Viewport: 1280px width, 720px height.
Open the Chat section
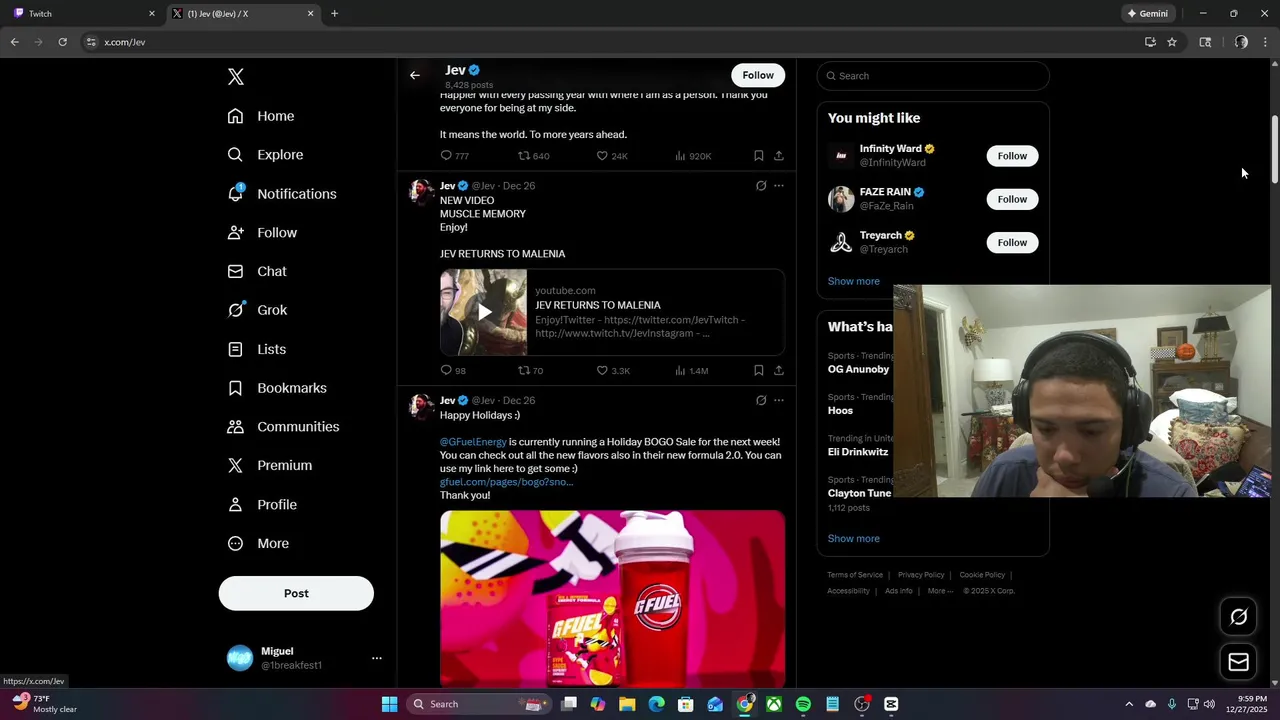coord(257,271)
